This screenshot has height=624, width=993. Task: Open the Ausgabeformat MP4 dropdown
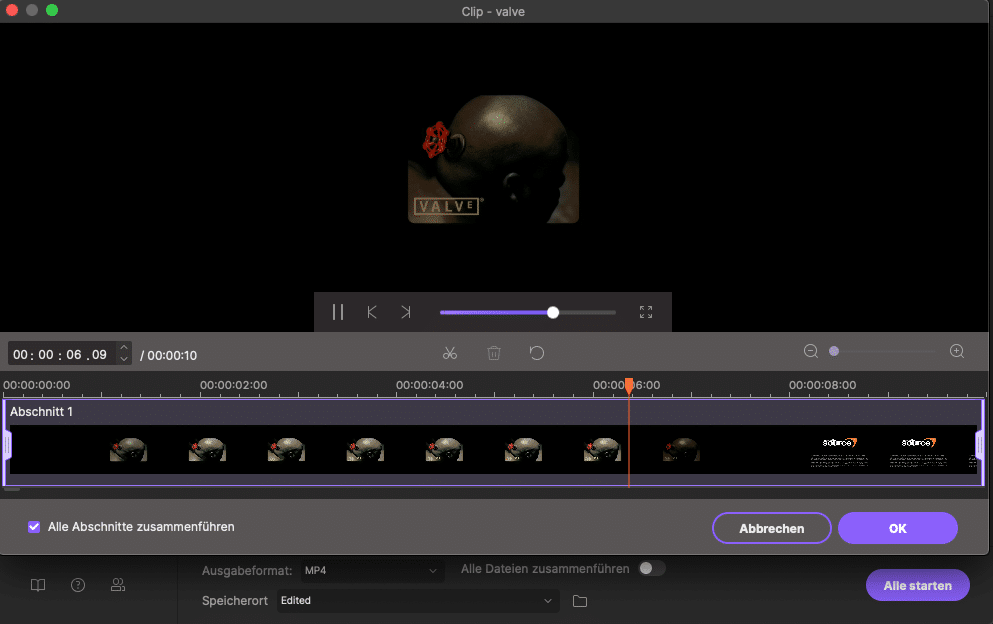click(x=372, y=570)
